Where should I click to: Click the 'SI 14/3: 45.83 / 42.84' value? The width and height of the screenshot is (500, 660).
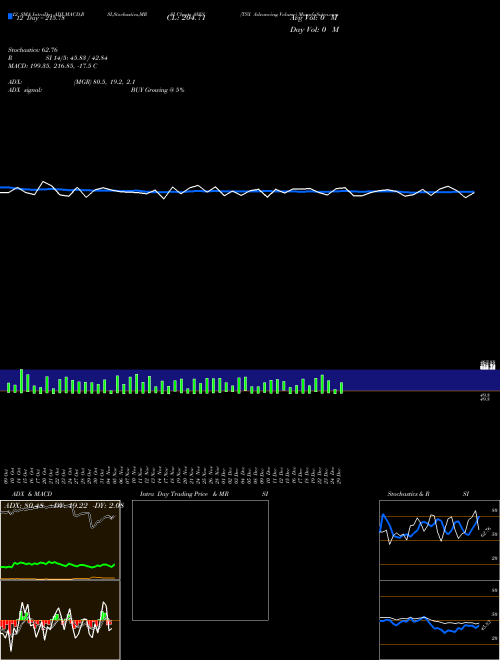[x=76, y=58]
